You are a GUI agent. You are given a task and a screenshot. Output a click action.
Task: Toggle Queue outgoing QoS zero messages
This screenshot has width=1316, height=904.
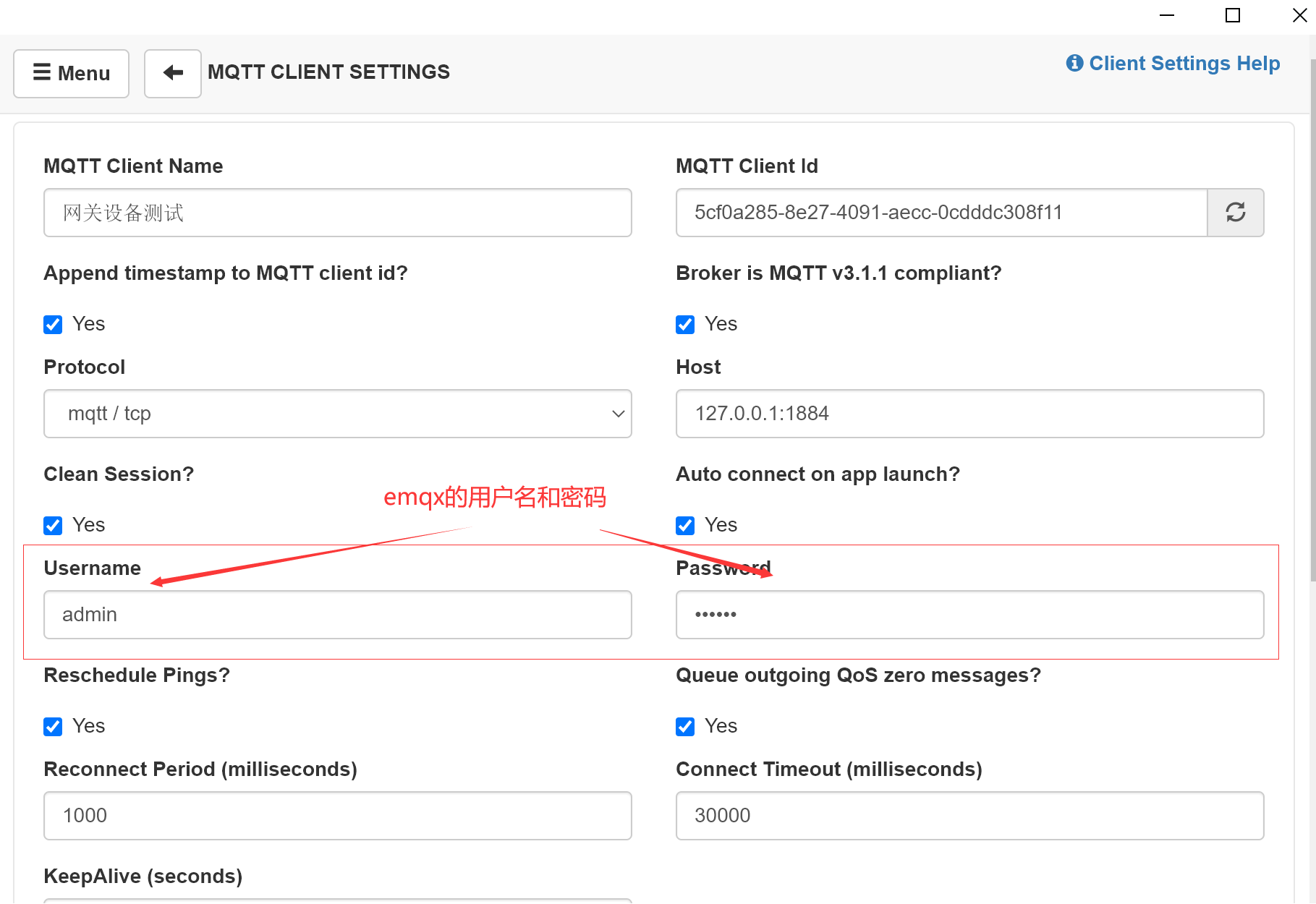pos(684,726)
